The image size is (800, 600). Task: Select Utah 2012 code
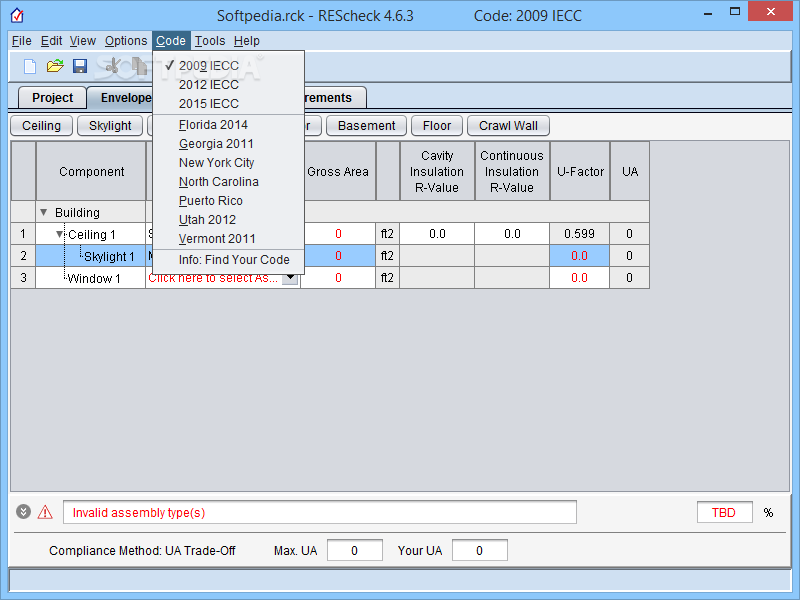point(228,220)
